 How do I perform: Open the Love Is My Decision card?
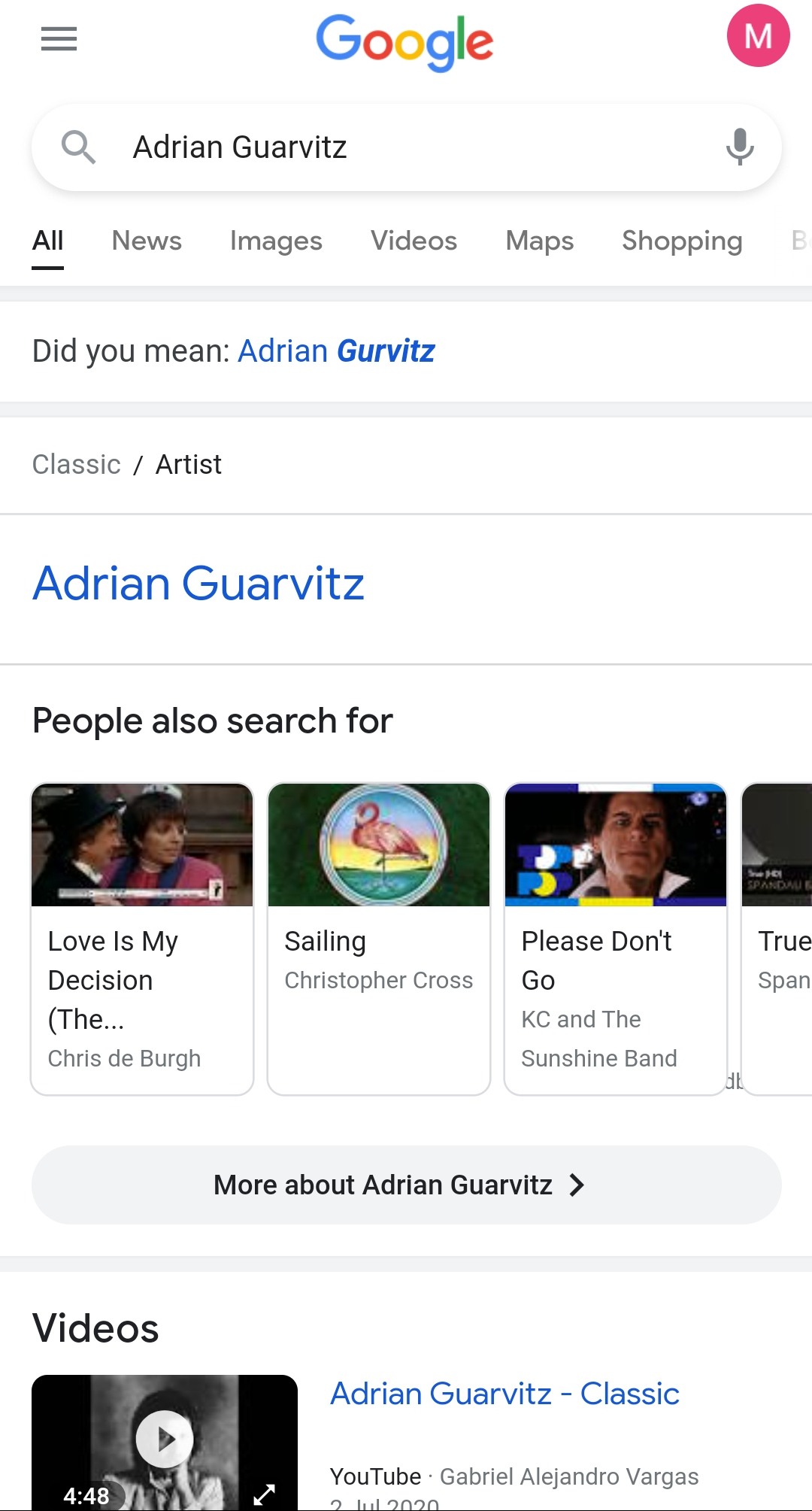142,939
